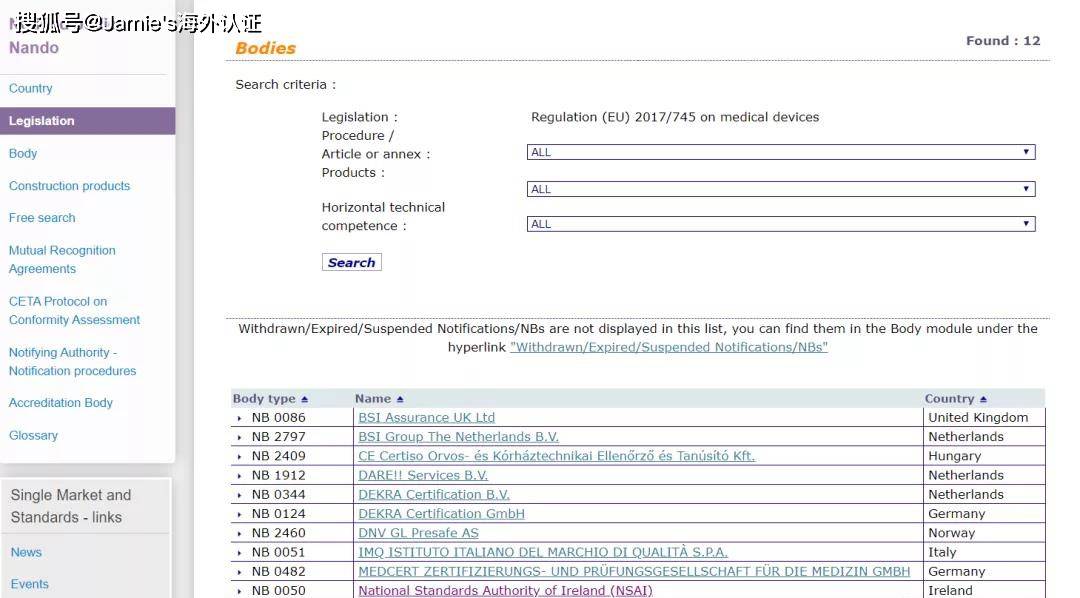
Task: Sort by Country using its arrow icon
Action: 984,400
